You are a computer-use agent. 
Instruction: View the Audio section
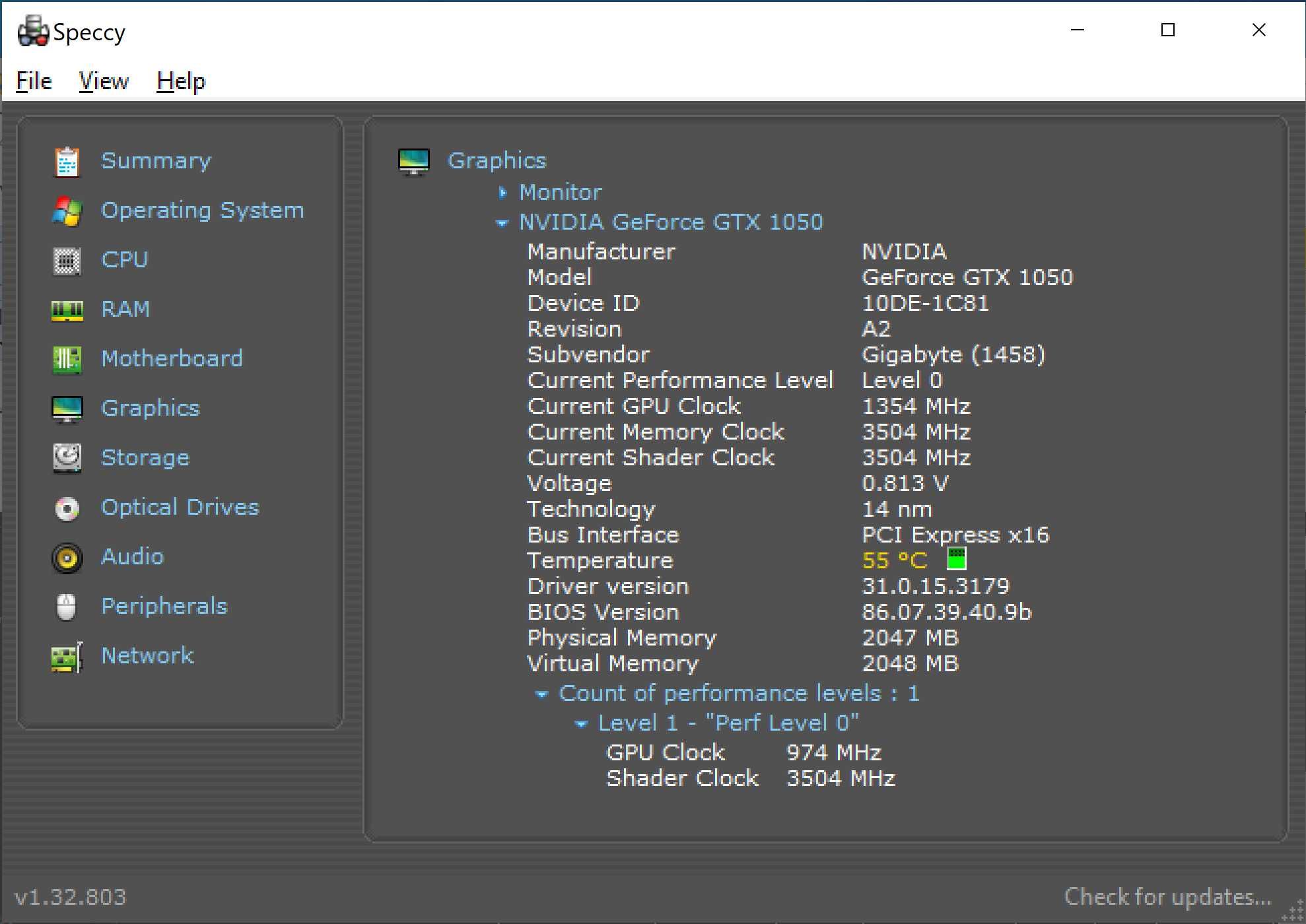tap(132, 557)
